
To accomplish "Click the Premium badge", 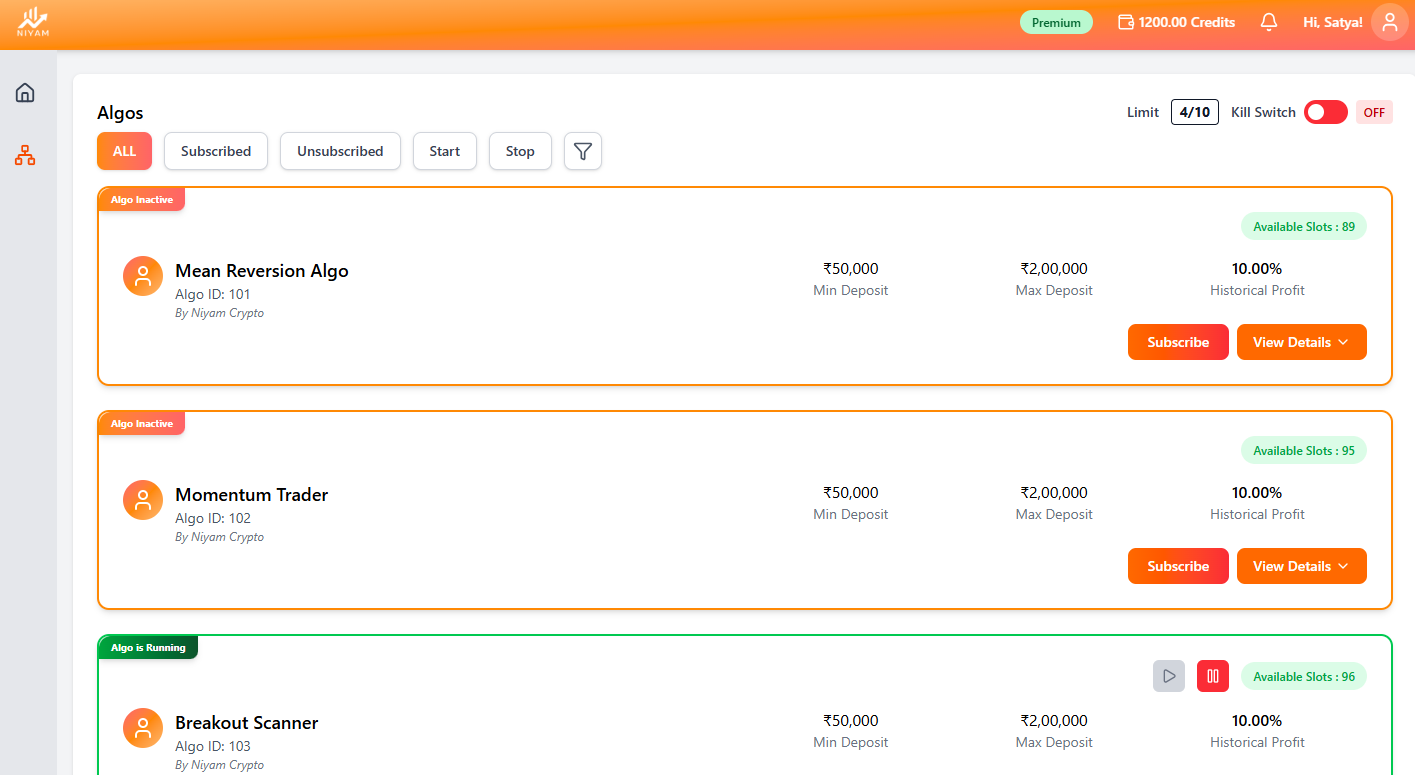I will pyautogui.click(x=1056, y=22).
